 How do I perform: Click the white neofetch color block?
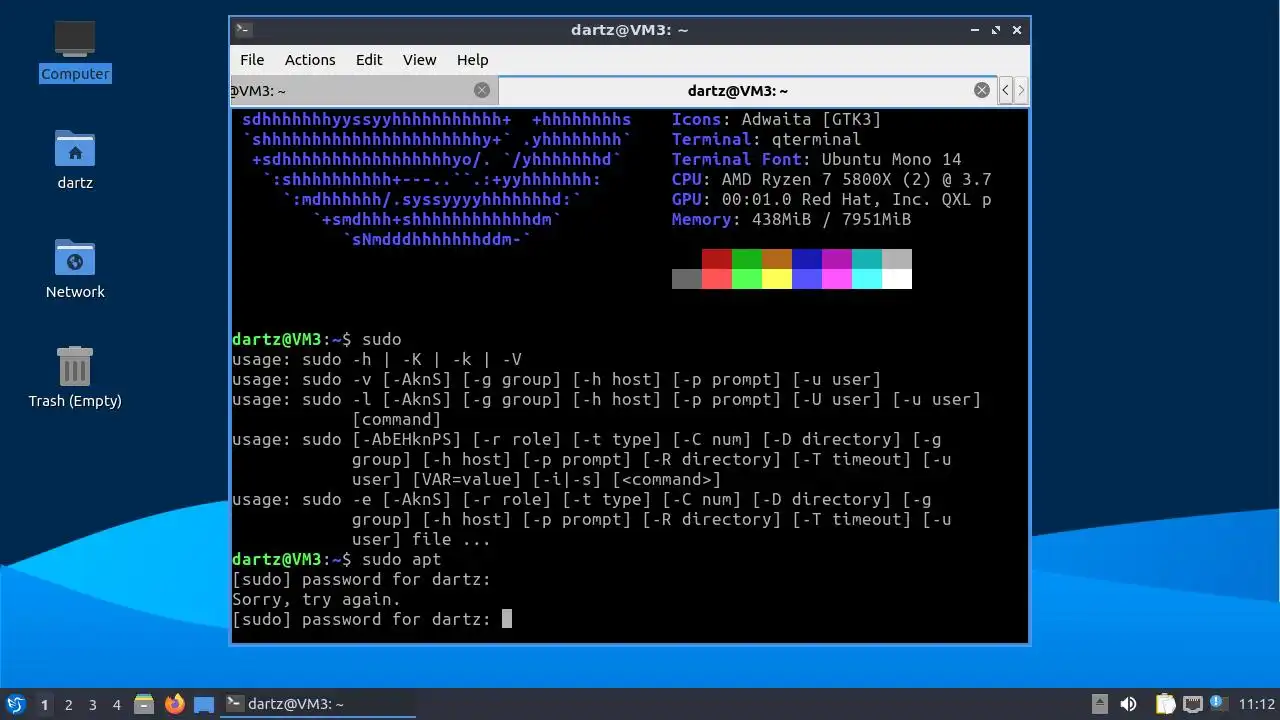(897, 279)
